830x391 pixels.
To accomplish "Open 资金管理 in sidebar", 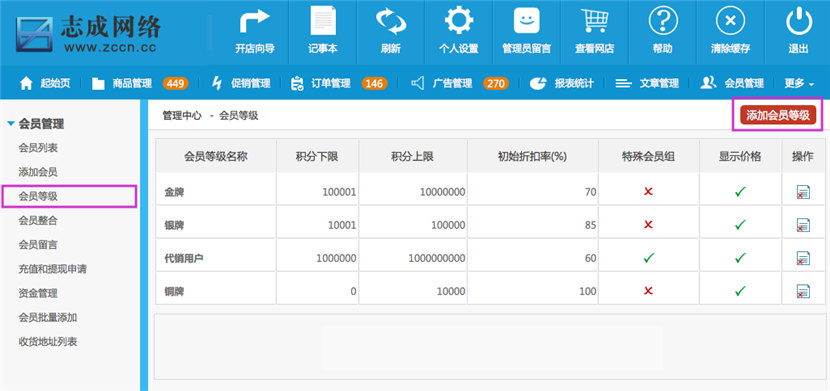I will (38, 293).
